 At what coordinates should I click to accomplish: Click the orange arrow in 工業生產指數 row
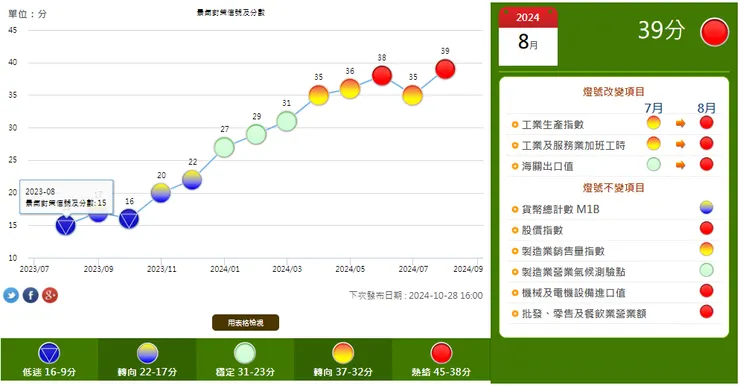point(680,123)
